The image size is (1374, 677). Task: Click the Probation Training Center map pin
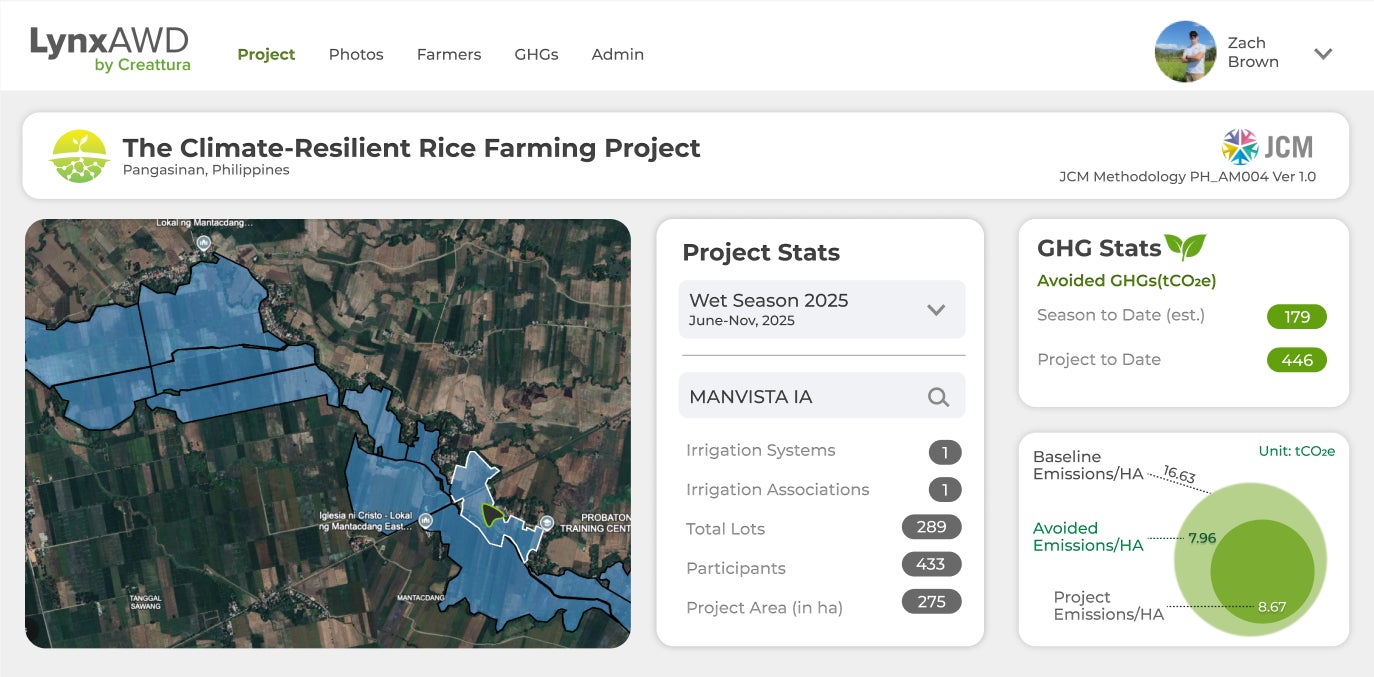pyautogui.click(x=547, y=522)
